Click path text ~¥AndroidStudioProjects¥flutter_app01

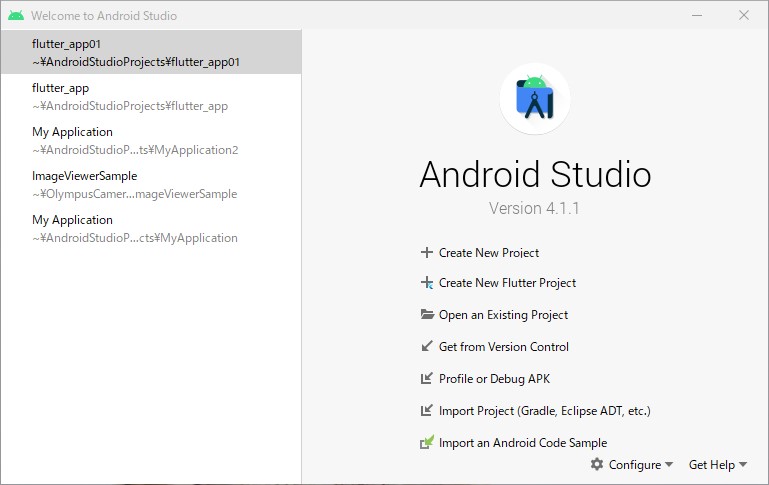tap(136, 62)
